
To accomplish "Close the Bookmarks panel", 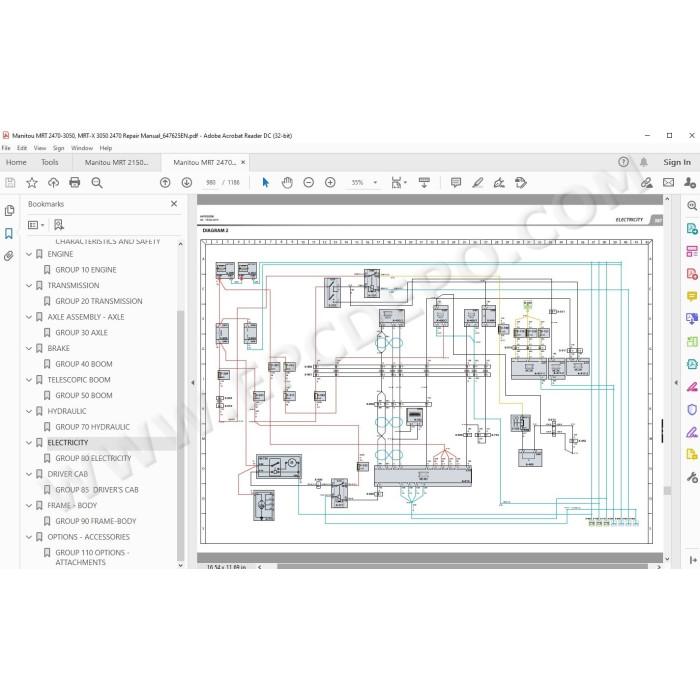I will (x=174, y=204).
